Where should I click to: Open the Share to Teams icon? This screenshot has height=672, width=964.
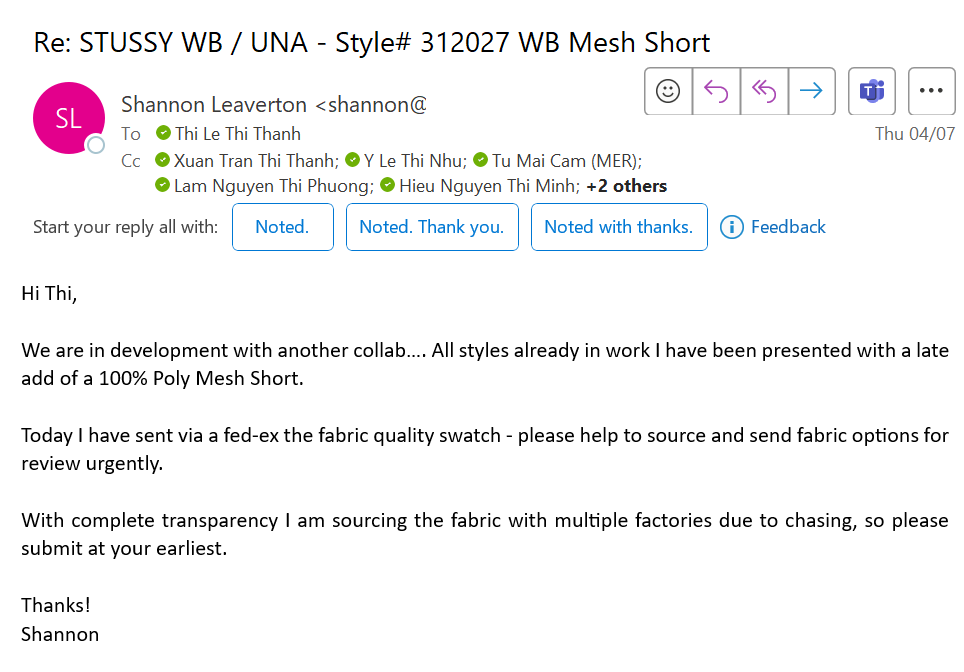(872, 91)
